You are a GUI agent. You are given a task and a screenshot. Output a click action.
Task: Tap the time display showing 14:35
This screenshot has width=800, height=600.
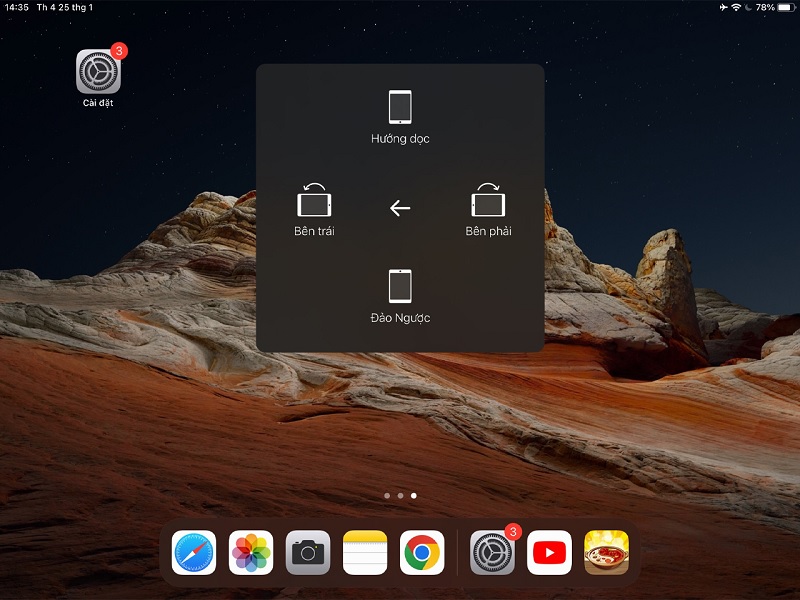pyautogui.click(x=16, y=8)
